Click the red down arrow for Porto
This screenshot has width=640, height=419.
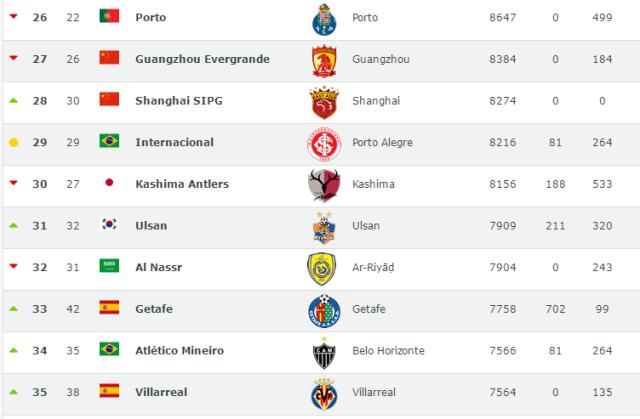pyautogui.click(x=13, y=16)
